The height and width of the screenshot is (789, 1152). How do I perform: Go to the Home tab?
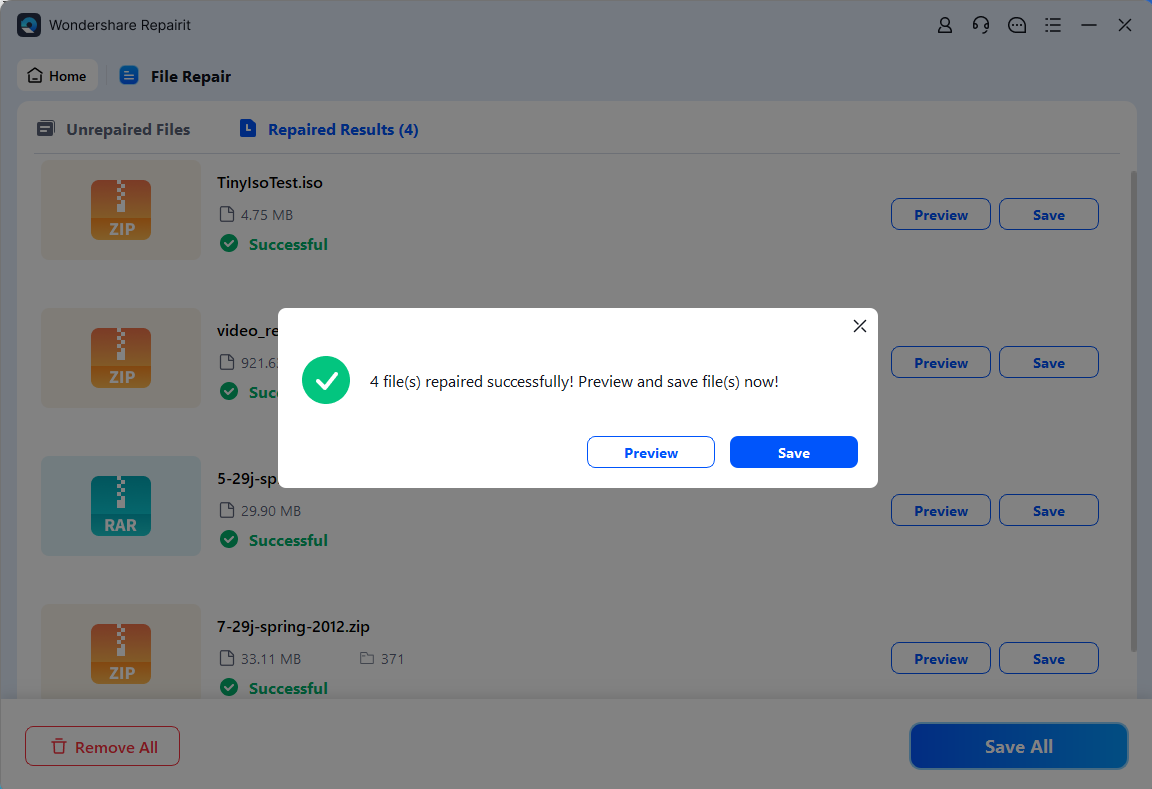coord(57,76)
